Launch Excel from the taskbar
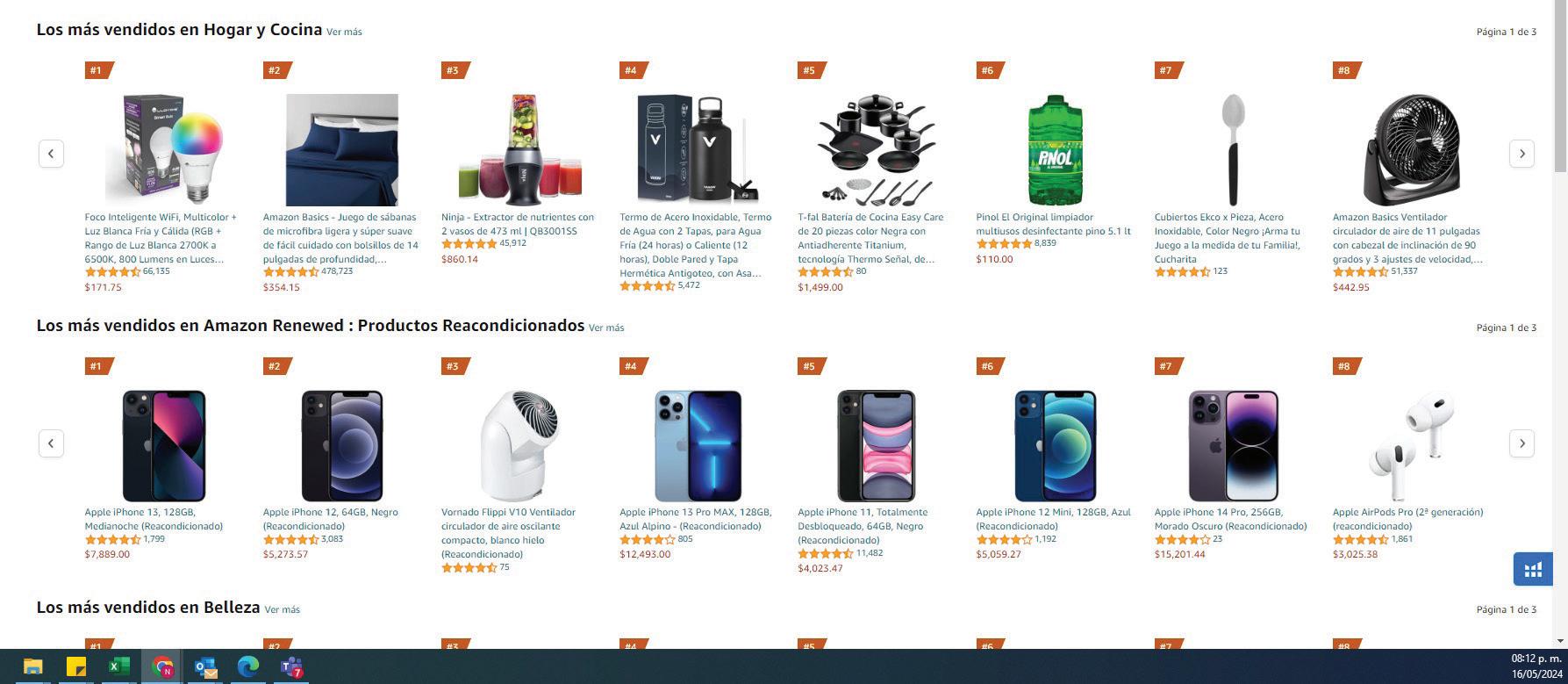This screenshot has width=1568, height=684. point(118,667)
